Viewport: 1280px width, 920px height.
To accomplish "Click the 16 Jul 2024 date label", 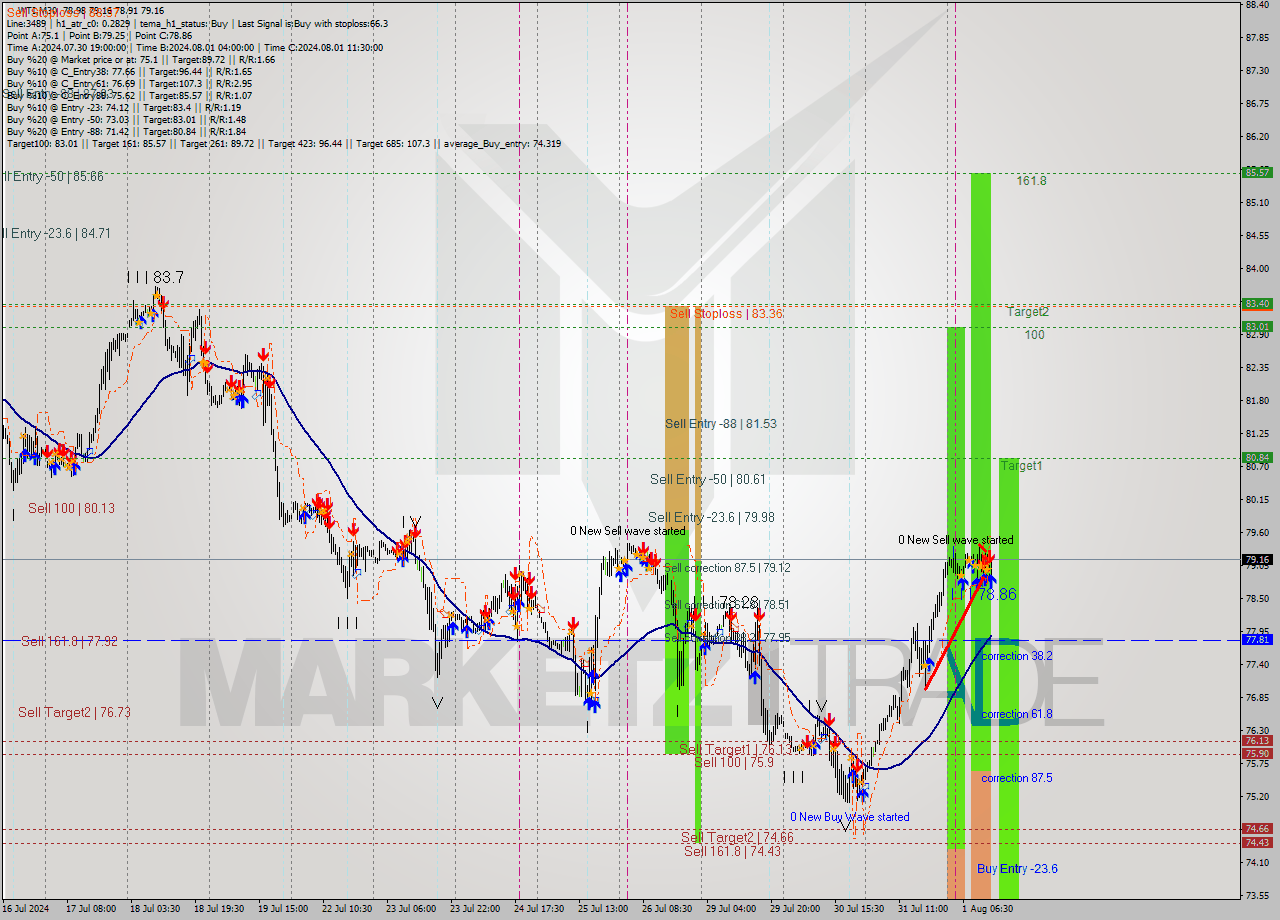I will pyautogui.click(x=25, y=910).
